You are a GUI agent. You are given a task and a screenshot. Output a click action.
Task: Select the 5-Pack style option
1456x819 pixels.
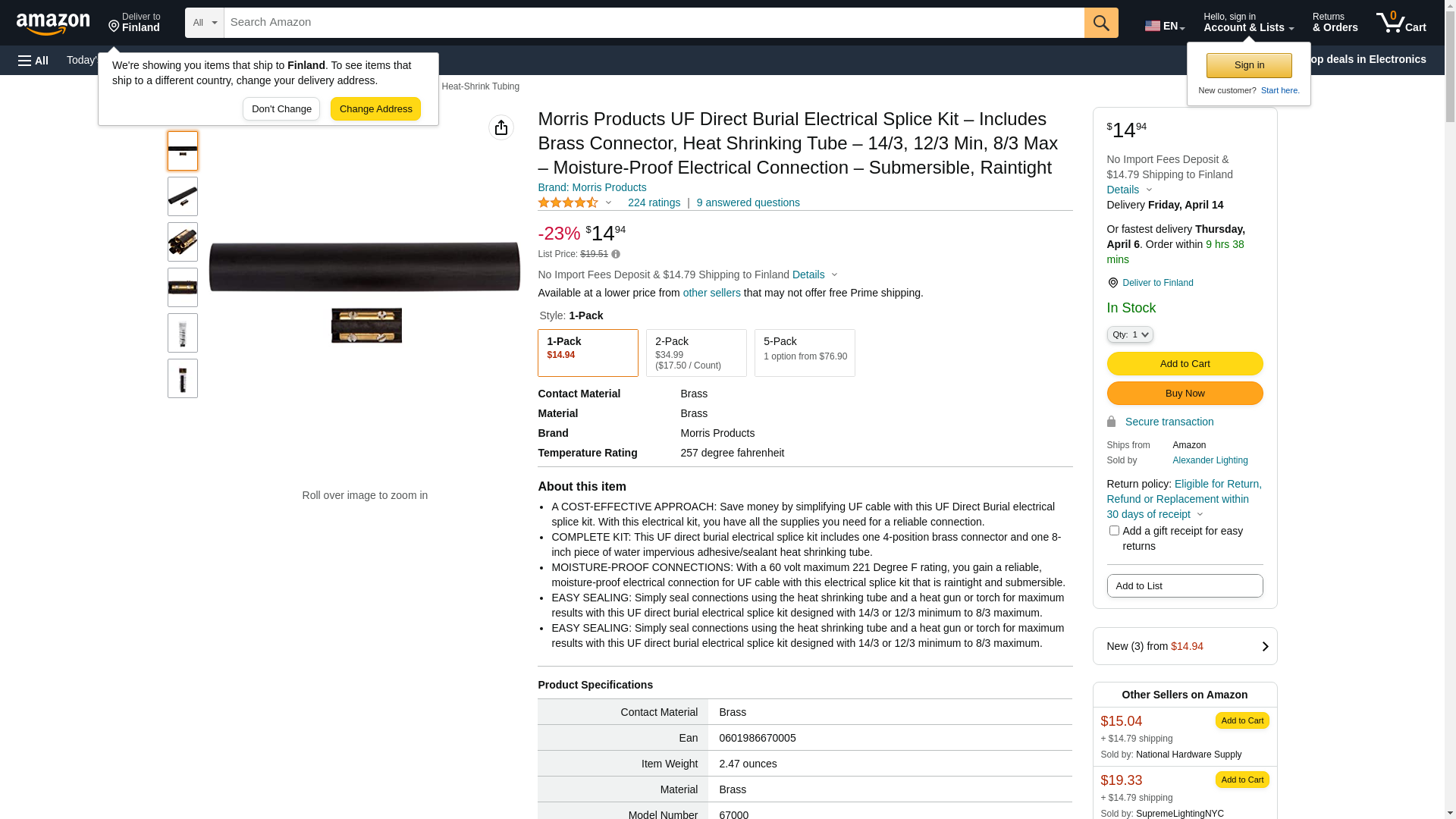(x=805, y=353)
